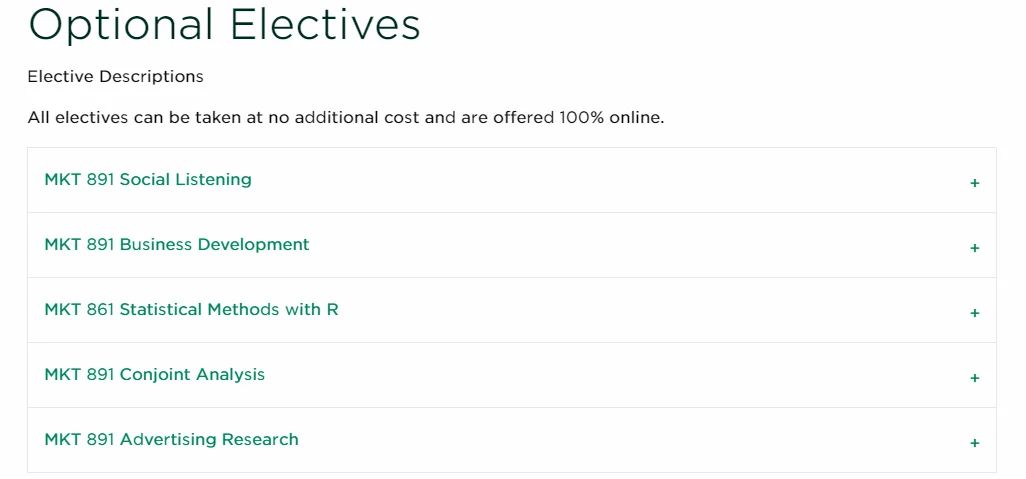Expand the Business Development accordion row

coord(600,245)
